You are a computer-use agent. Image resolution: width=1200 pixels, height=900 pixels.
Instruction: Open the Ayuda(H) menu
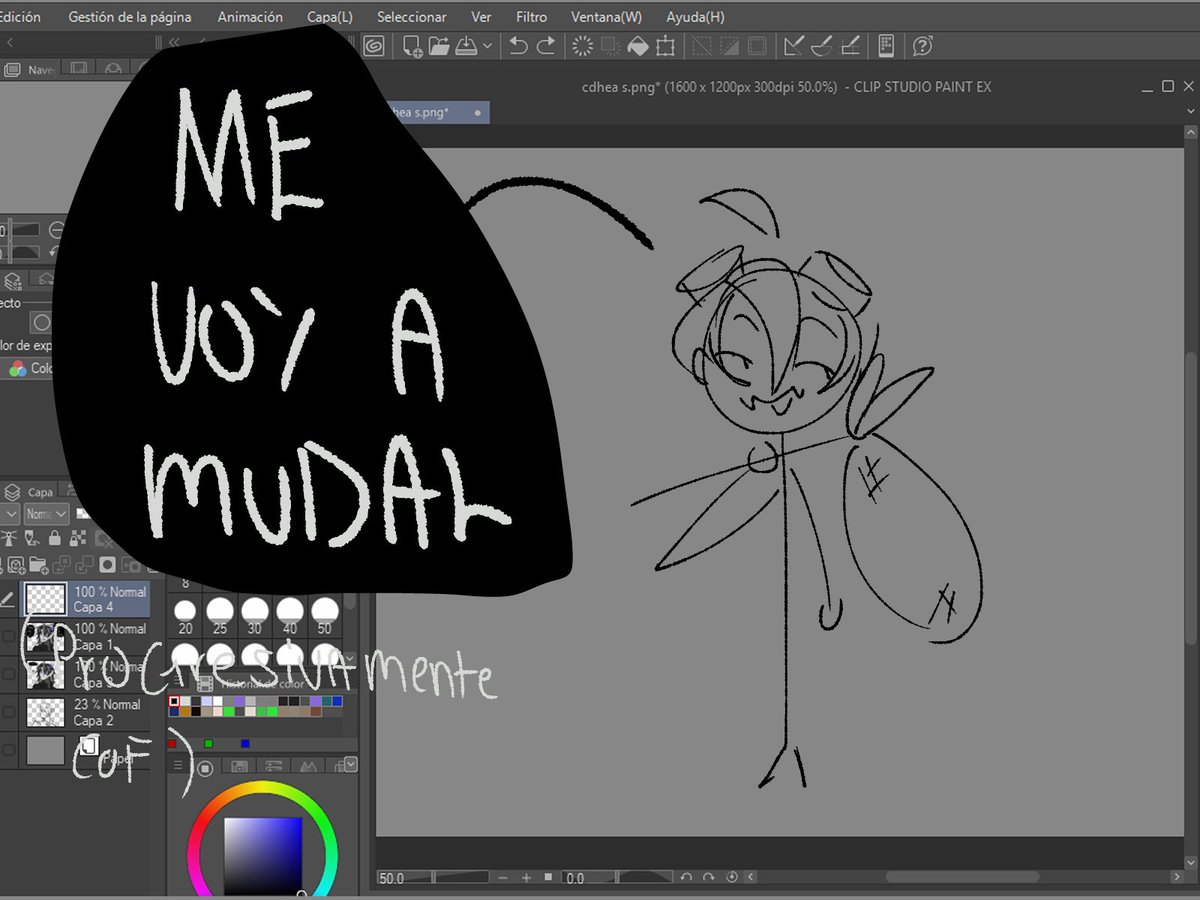point(696,17)
